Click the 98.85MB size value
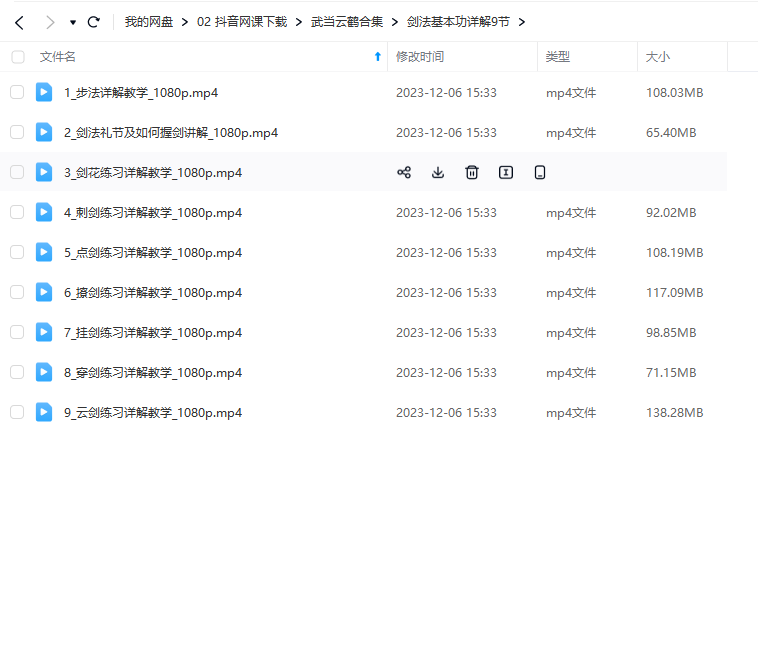The height and width of the screenshot is (657, 758). tap(671, 333)
